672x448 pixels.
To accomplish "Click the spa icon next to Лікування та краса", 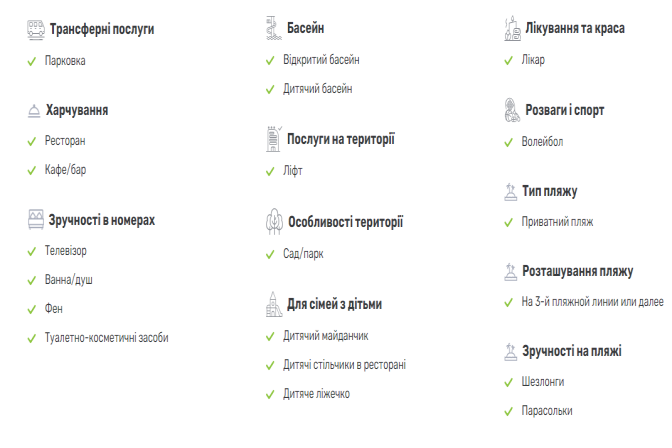I will point(512,29).
